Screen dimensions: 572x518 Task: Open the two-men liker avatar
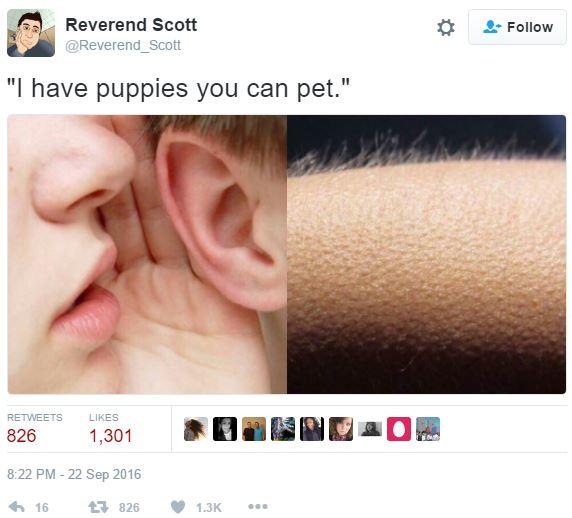[x=254, y=429]
